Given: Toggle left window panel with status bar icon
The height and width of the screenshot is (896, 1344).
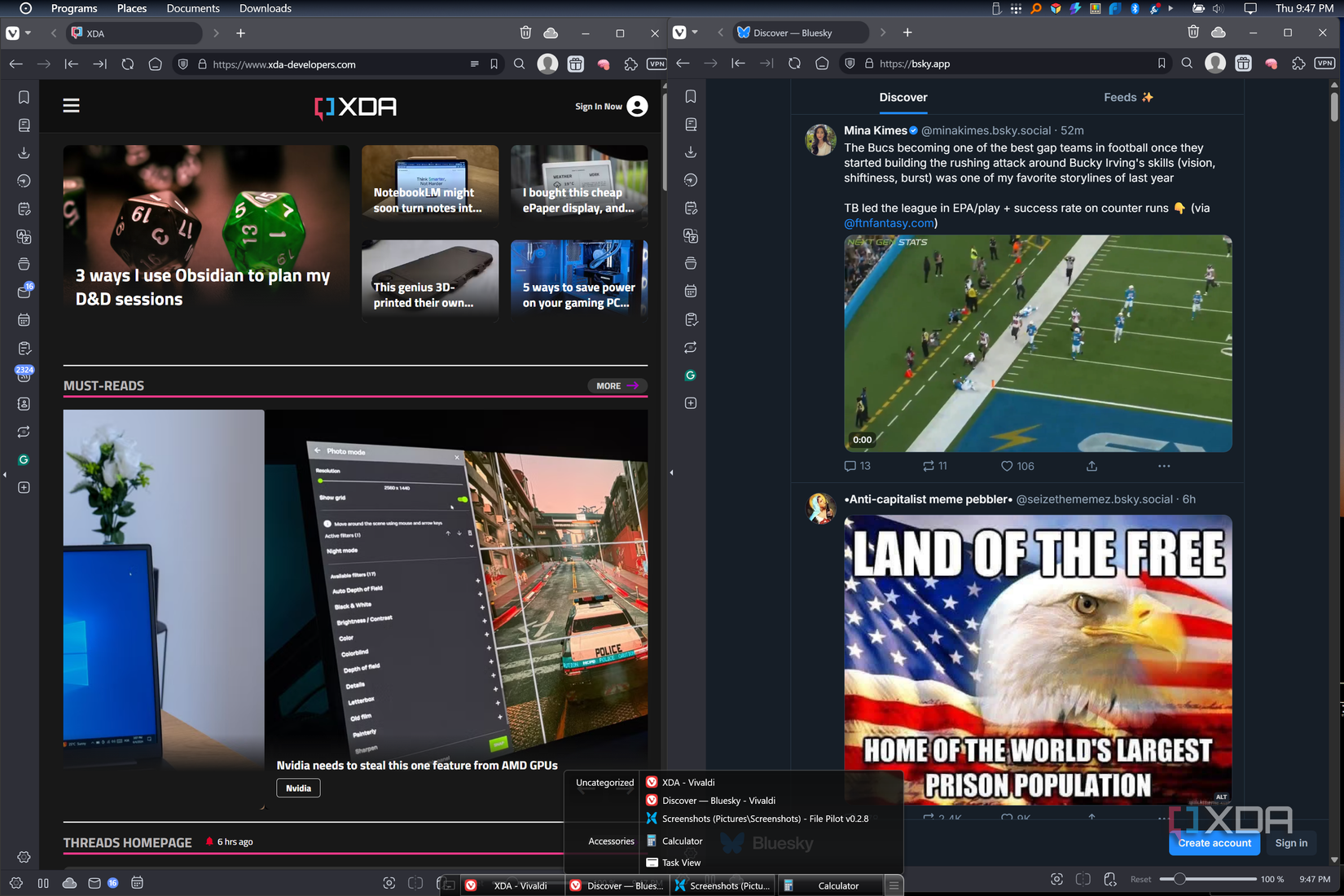Looking at the screenshot, I should 43,883.
